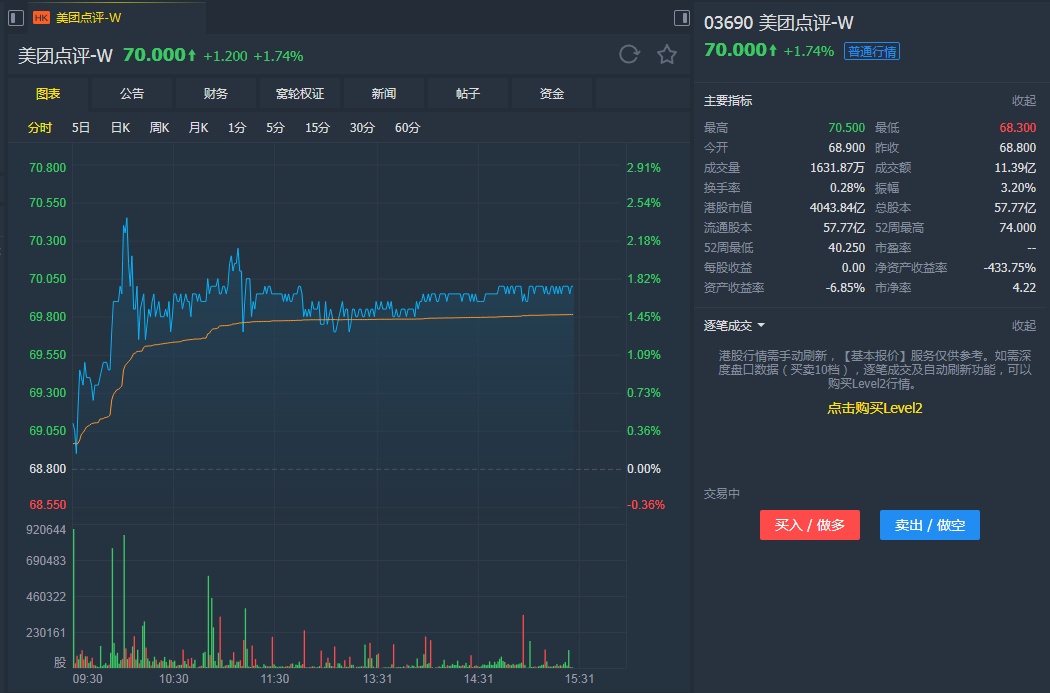Click the 交易中 status text
The image size is (1050, 693).
coord(722,493)
